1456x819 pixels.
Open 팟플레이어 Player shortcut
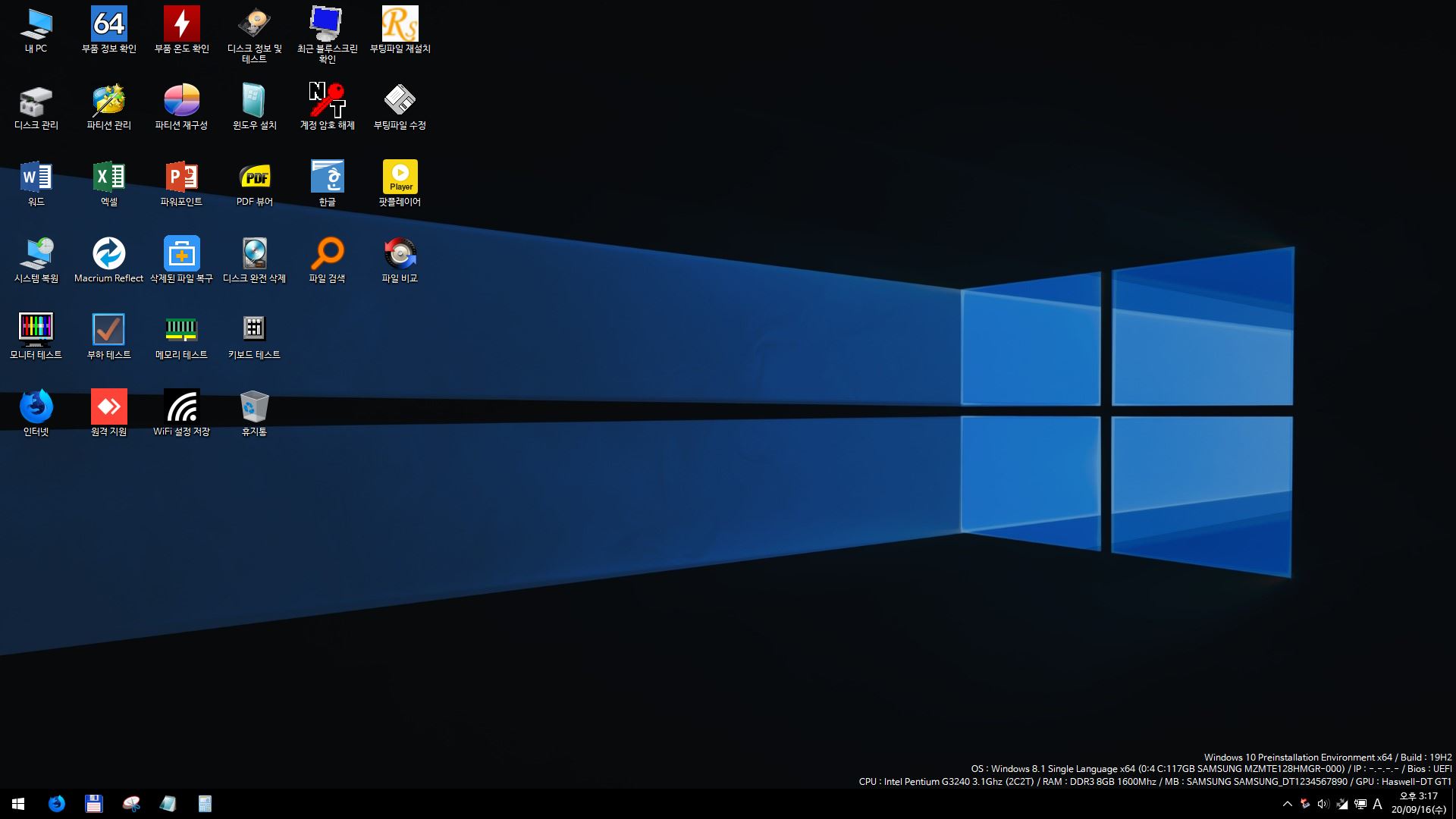400,184
